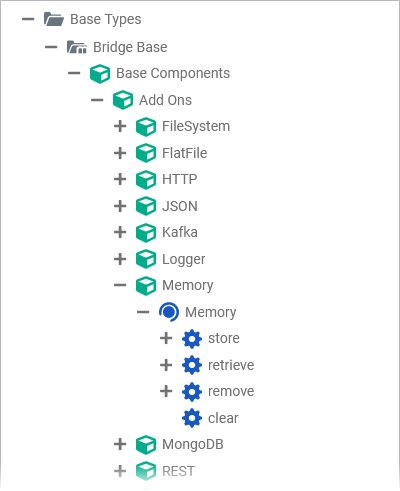The image size is (400, 491).
Task: Click the gear icon next to store
Action: (x=192, y=339)
